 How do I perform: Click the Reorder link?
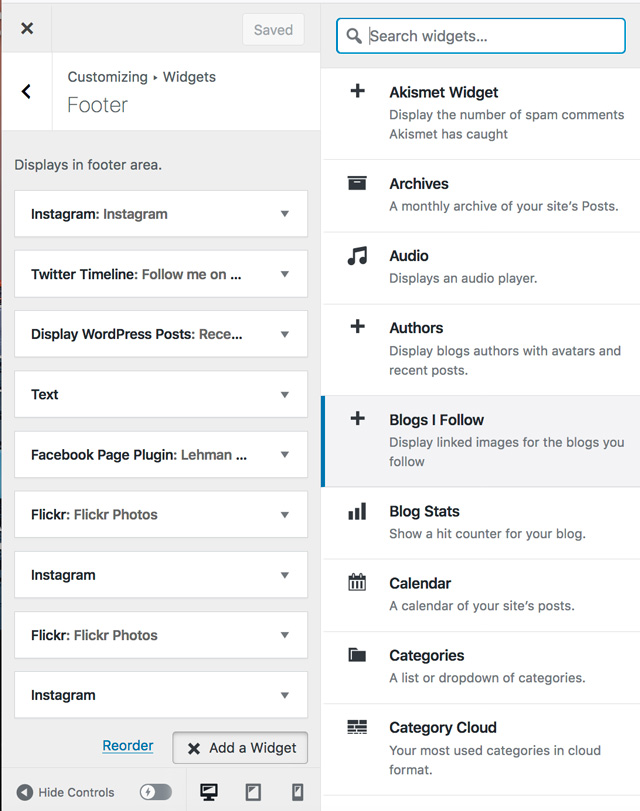coord(128,746)
